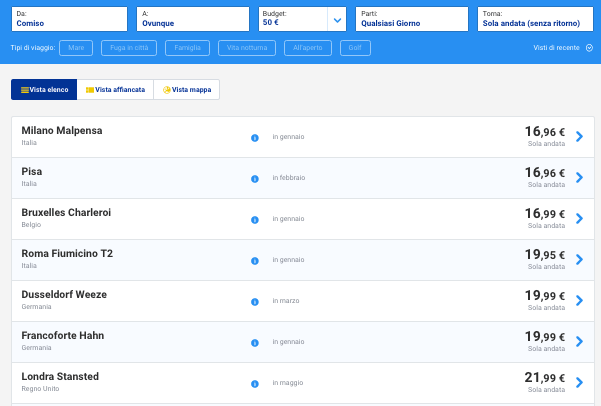The image size is (601, 406).
Task: Enable the Vita notturna trip filter
Action: click(x=246, y=47)
